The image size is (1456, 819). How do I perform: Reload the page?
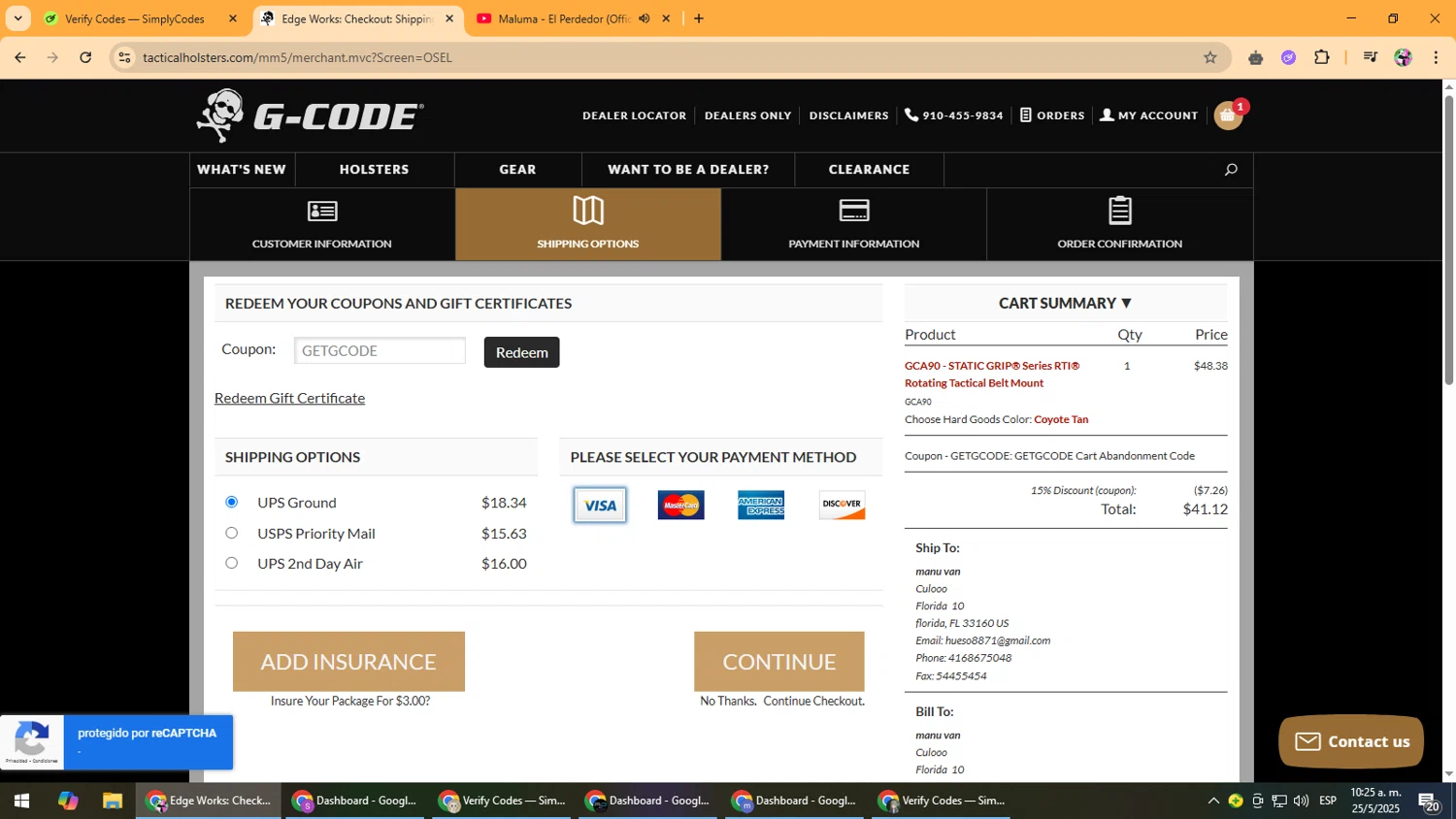[x=85, y=57]
